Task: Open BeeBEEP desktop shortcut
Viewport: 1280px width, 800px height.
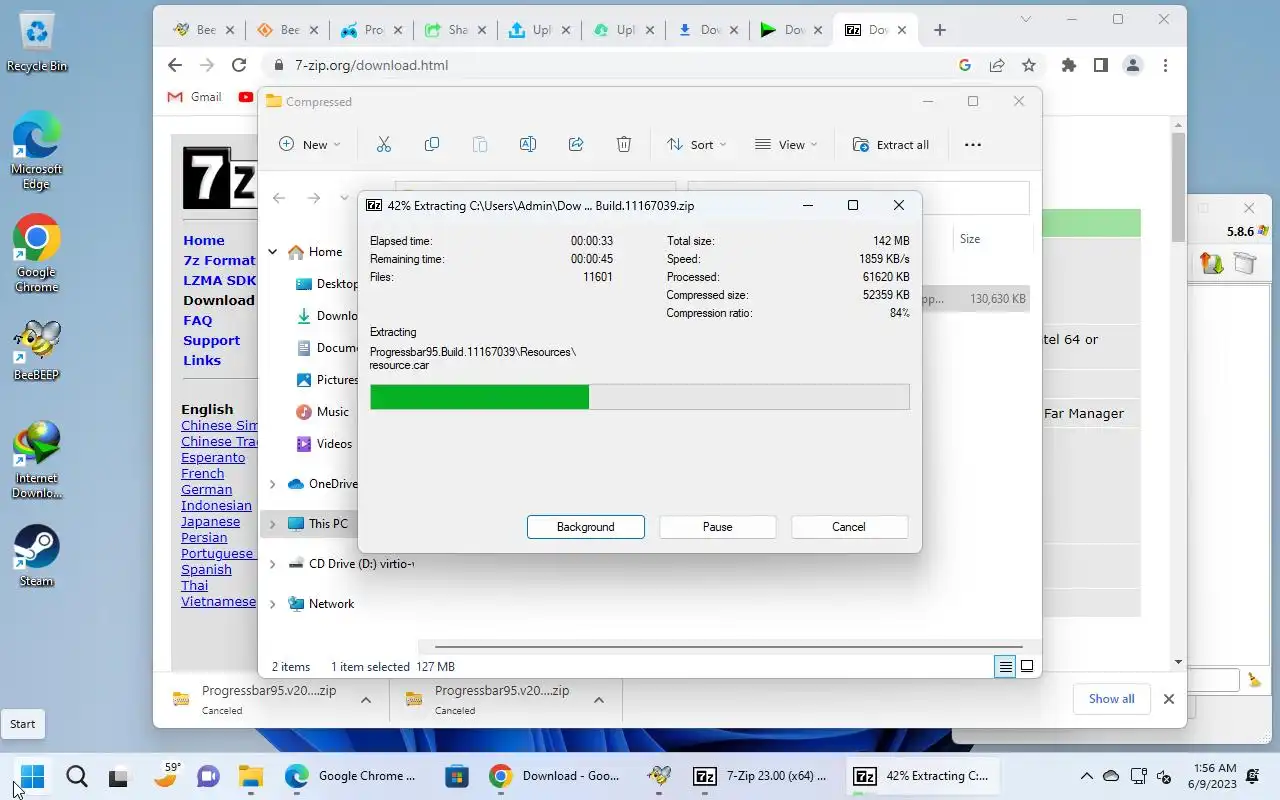Action: coord(37,350)
